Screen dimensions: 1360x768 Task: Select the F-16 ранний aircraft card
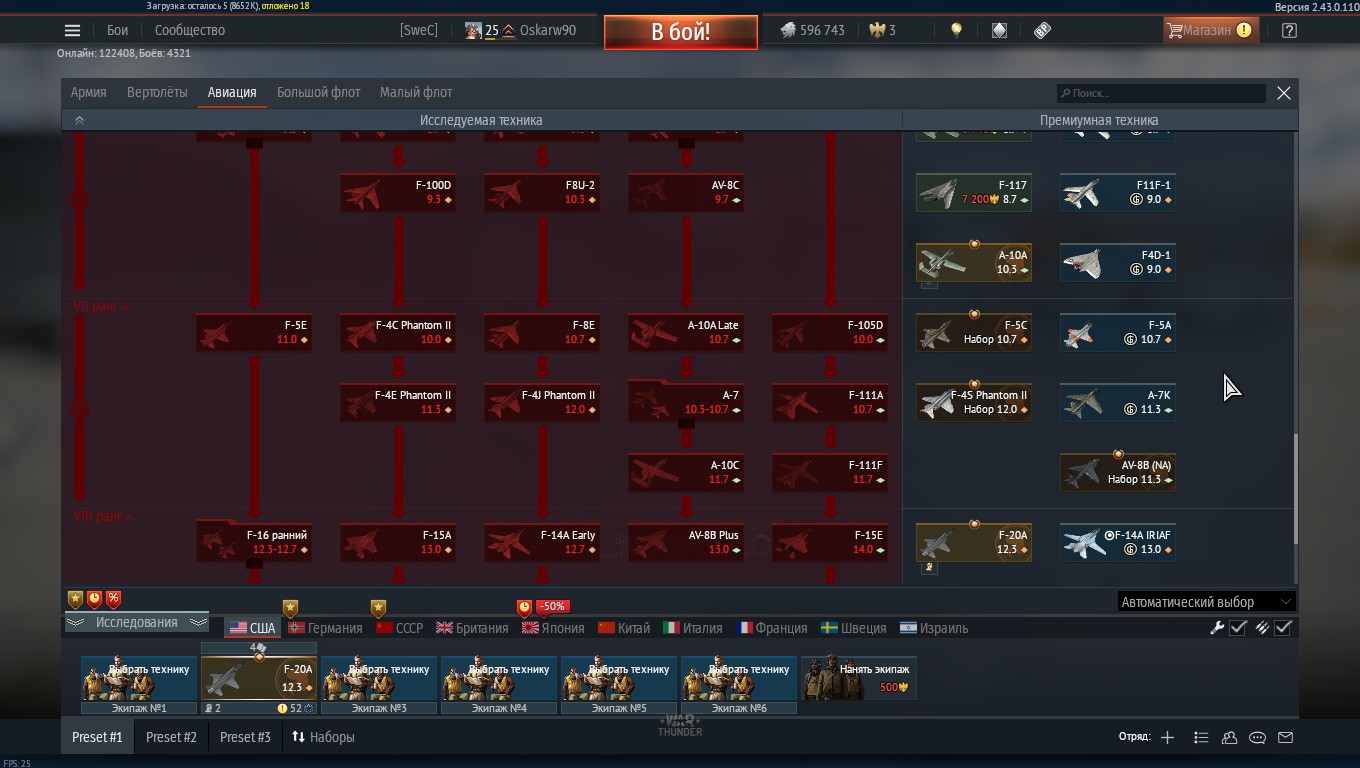tap(254, 542)
